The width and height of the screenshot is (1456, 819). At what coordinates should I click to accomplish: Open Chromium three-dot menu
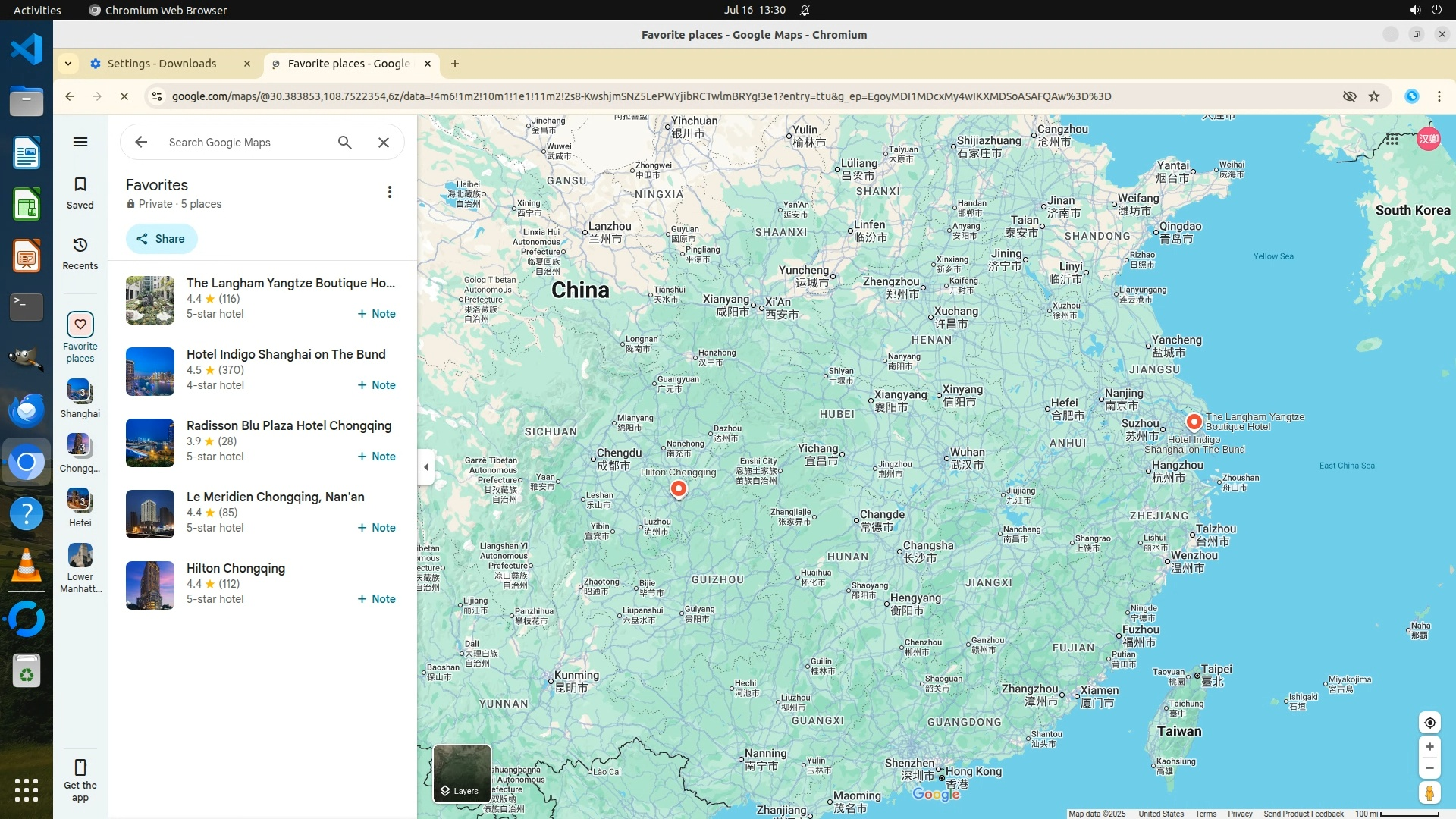1439,96
